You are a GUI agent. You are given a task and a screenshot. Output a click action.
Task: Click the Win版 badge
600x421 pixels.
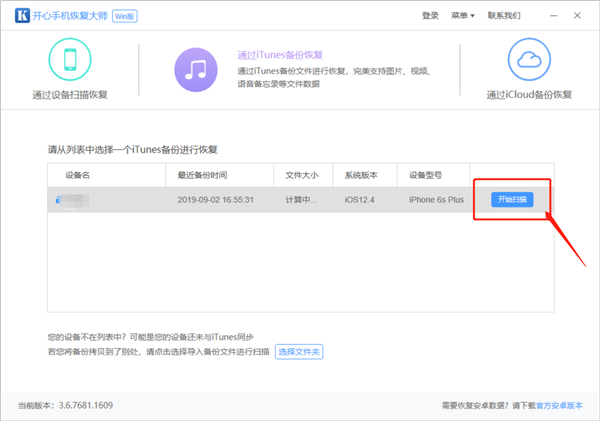[x=125, y=16]
